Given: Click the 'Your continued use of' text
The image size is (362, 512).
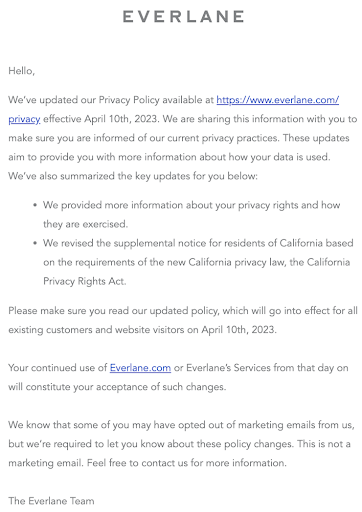Looking at the screenshot, I should point(58,368).
